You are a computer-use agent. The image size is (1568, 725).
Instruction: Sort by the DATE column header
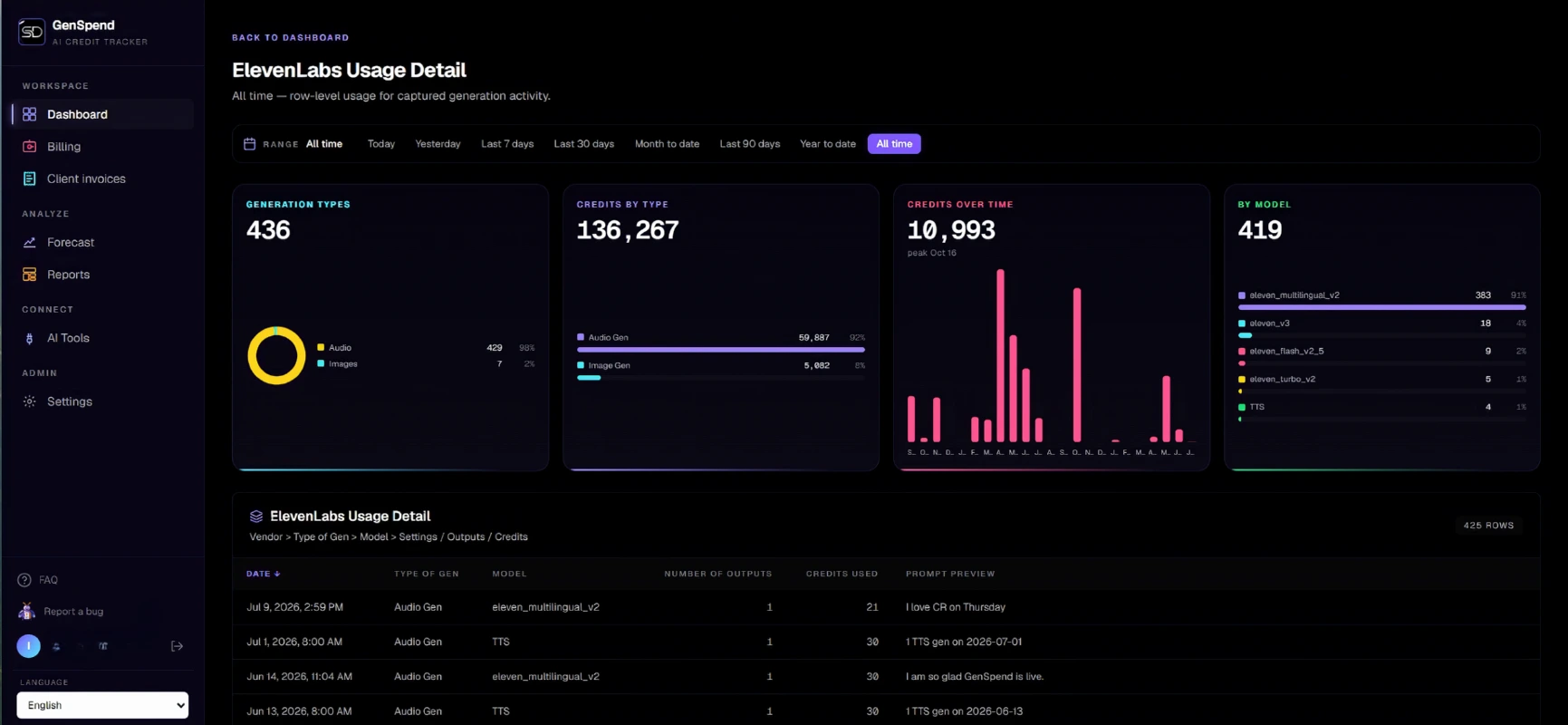[263, 574]
